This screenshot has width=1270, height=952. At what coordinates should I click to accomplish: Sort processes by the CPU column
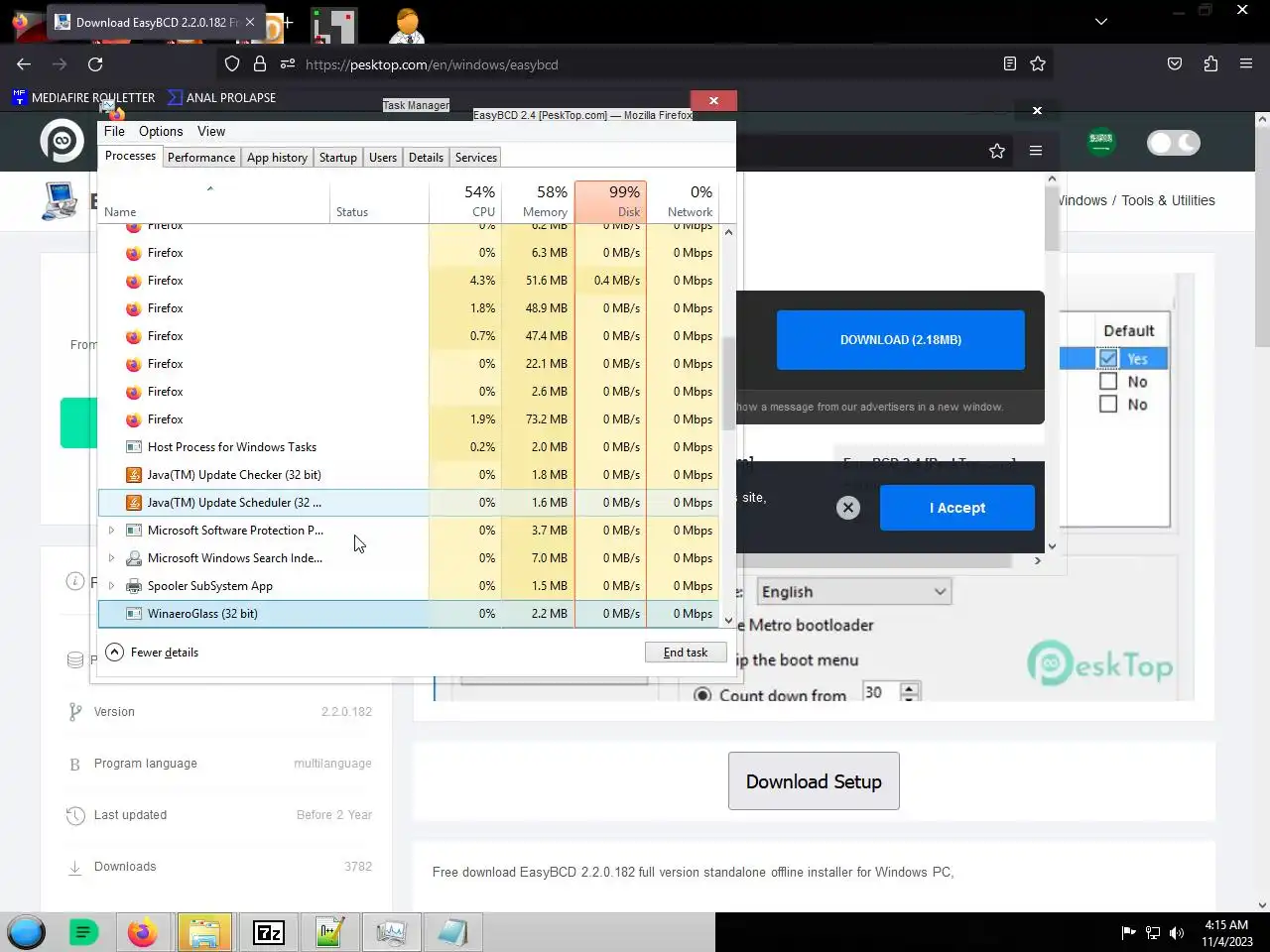[465, 201]
